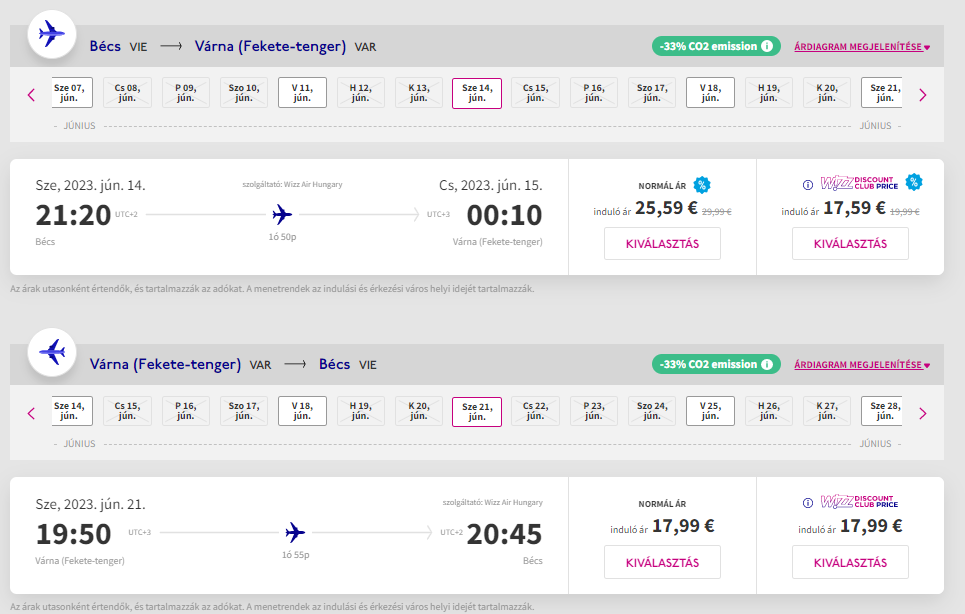Expand Árdiagram megjelenítése for return flight
Image resolution: width=965 pixels, height=614 pixels.
pos(862,365)
